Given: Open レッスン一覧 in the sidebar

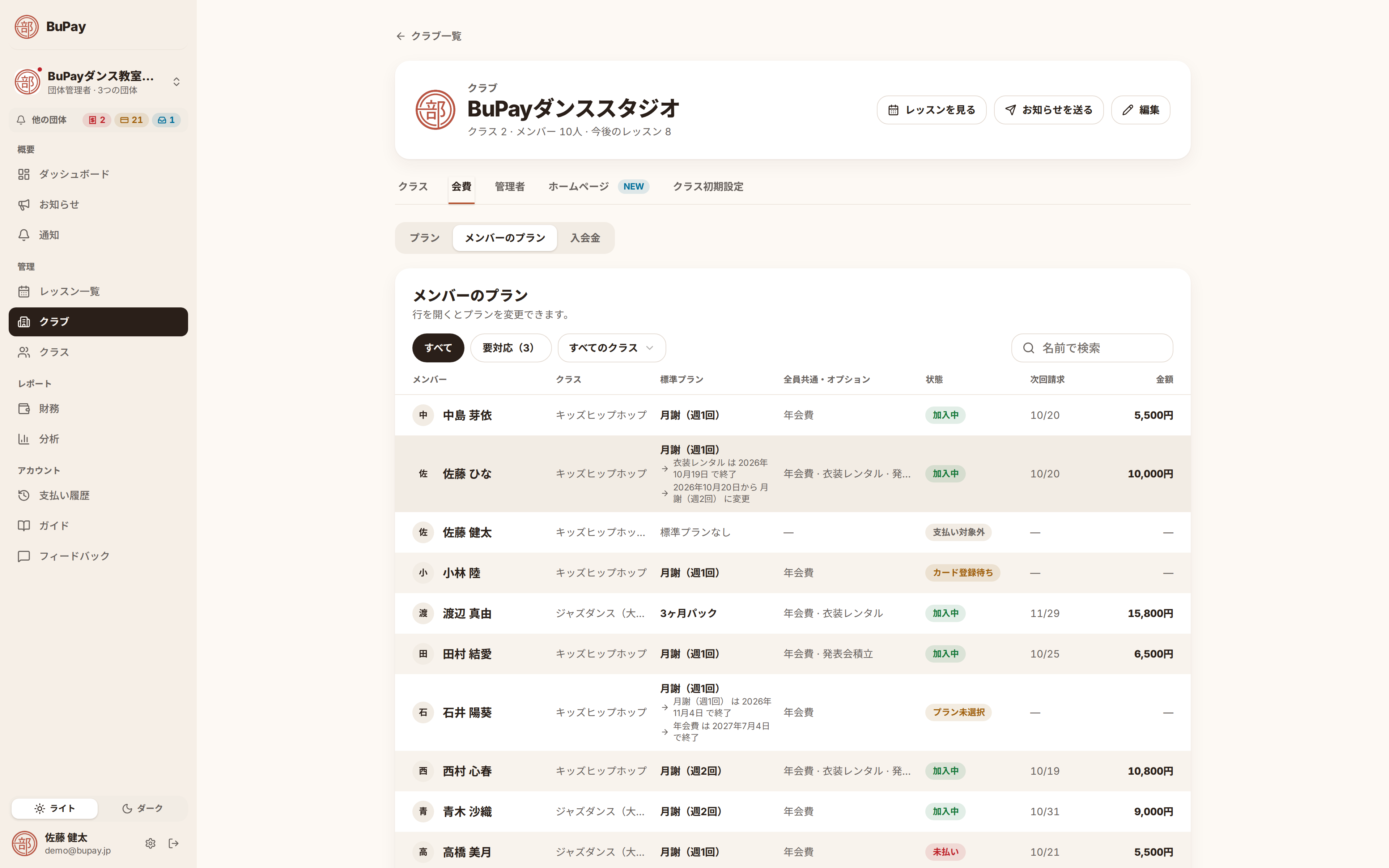Looking at the screenshot, I should pos(98,292).
